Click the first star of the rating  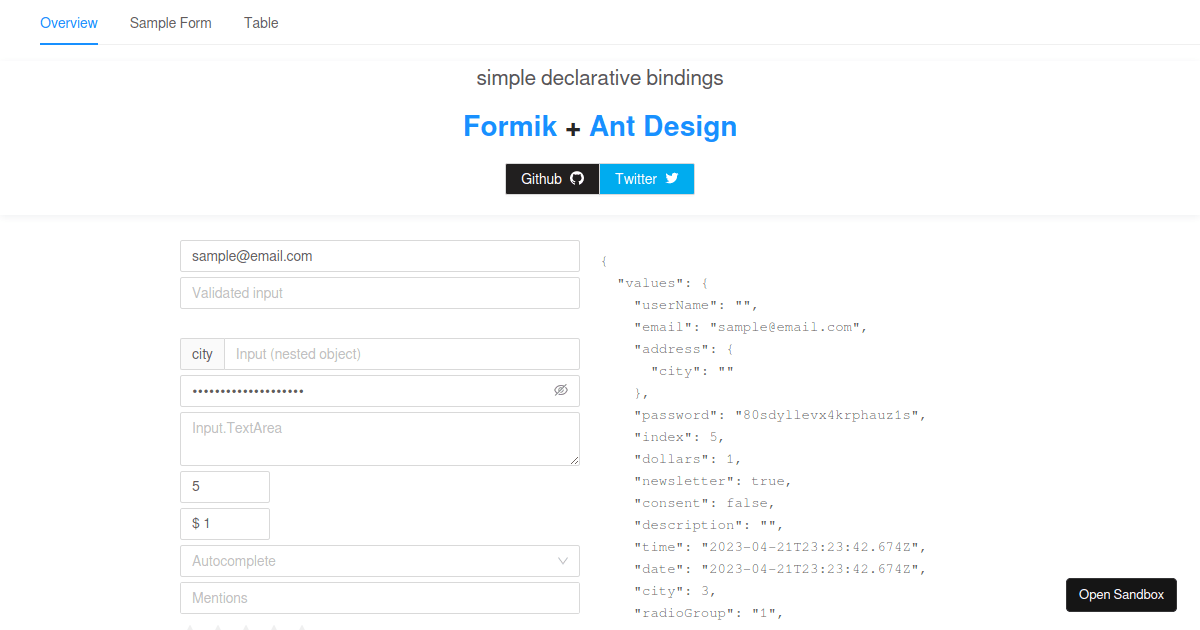pyautogui.click(x=191, y=627)
